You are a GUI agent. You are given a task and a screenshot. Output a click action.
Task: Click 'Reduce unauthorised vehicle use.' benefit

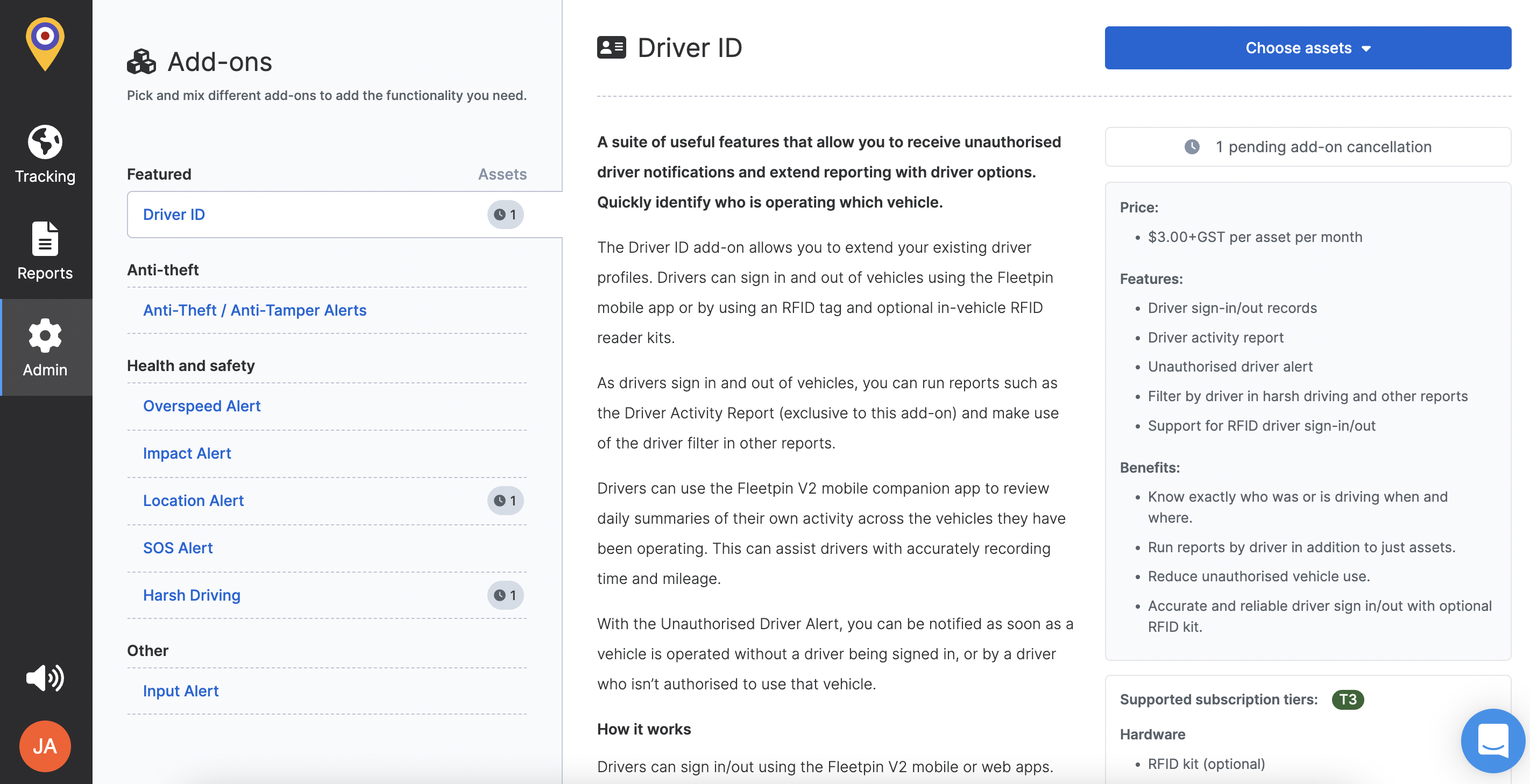1259,576
